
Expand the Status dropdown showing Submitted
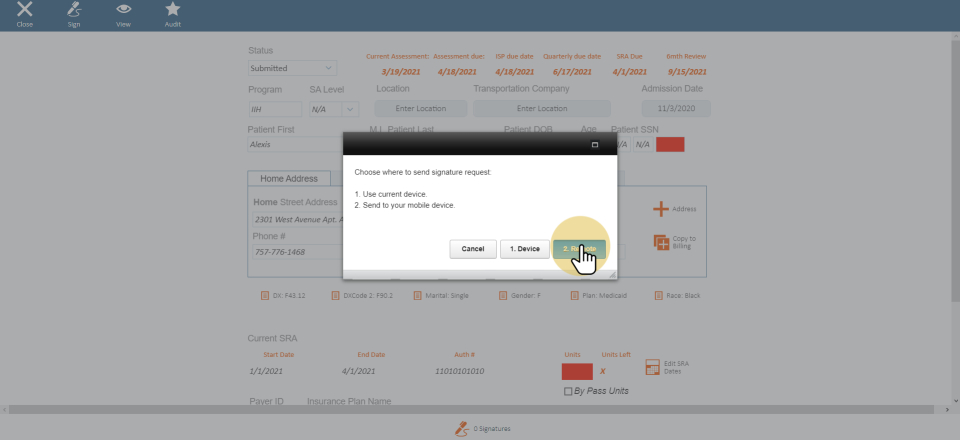pyautogui.click(x=293, y=68)
